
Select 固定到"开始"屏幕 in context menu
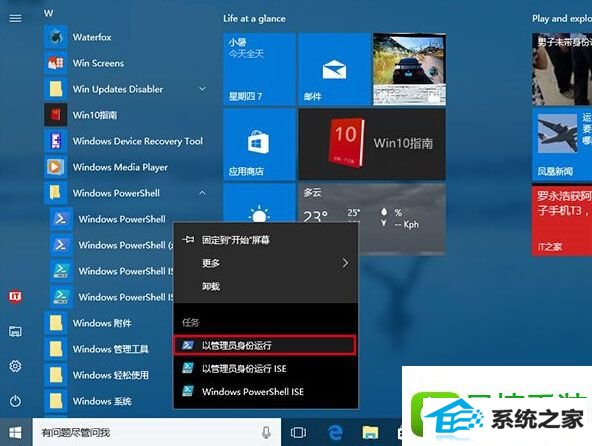[x=266, y=240]
